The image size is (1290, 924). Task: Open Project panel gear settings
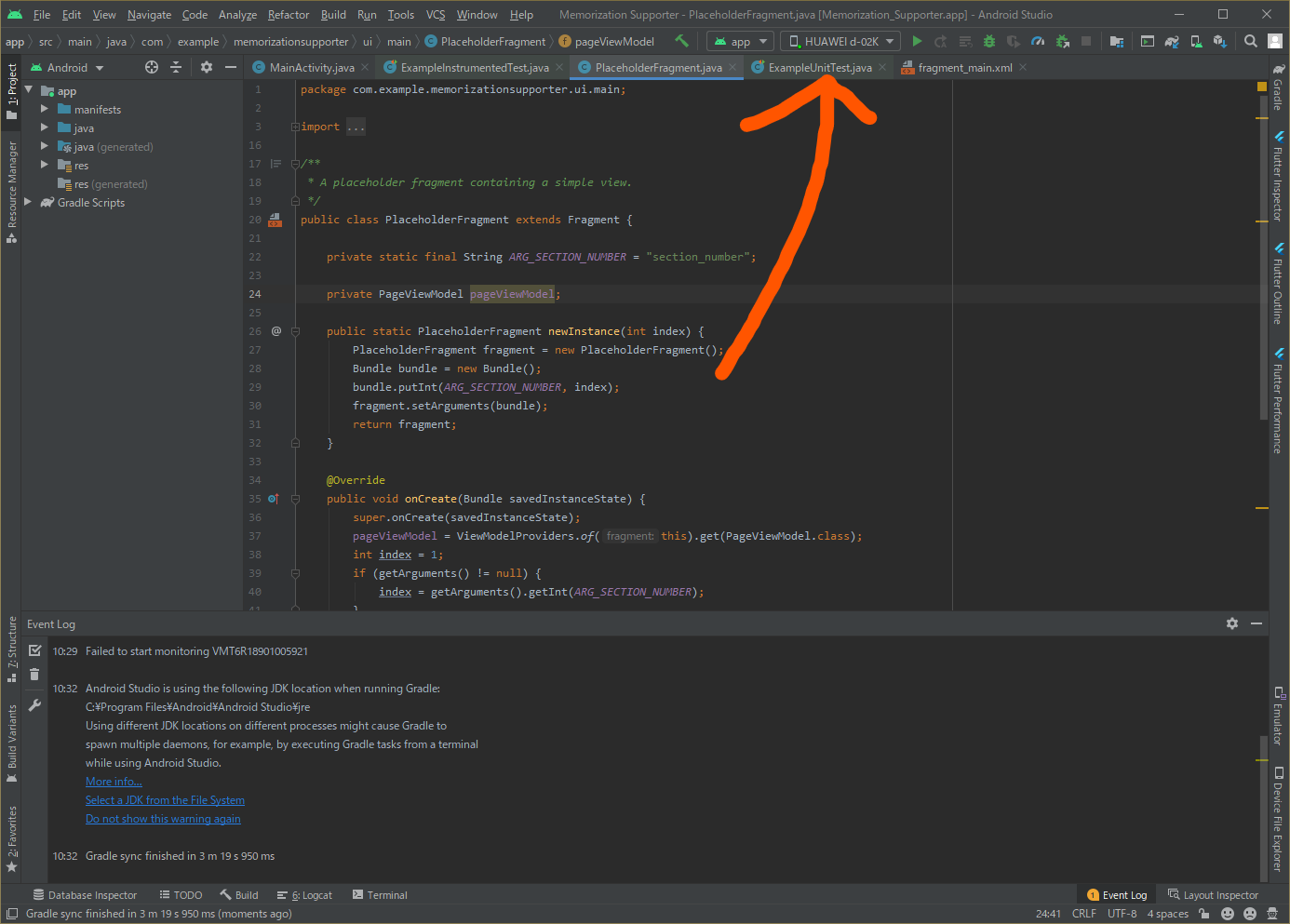point(207,67)
